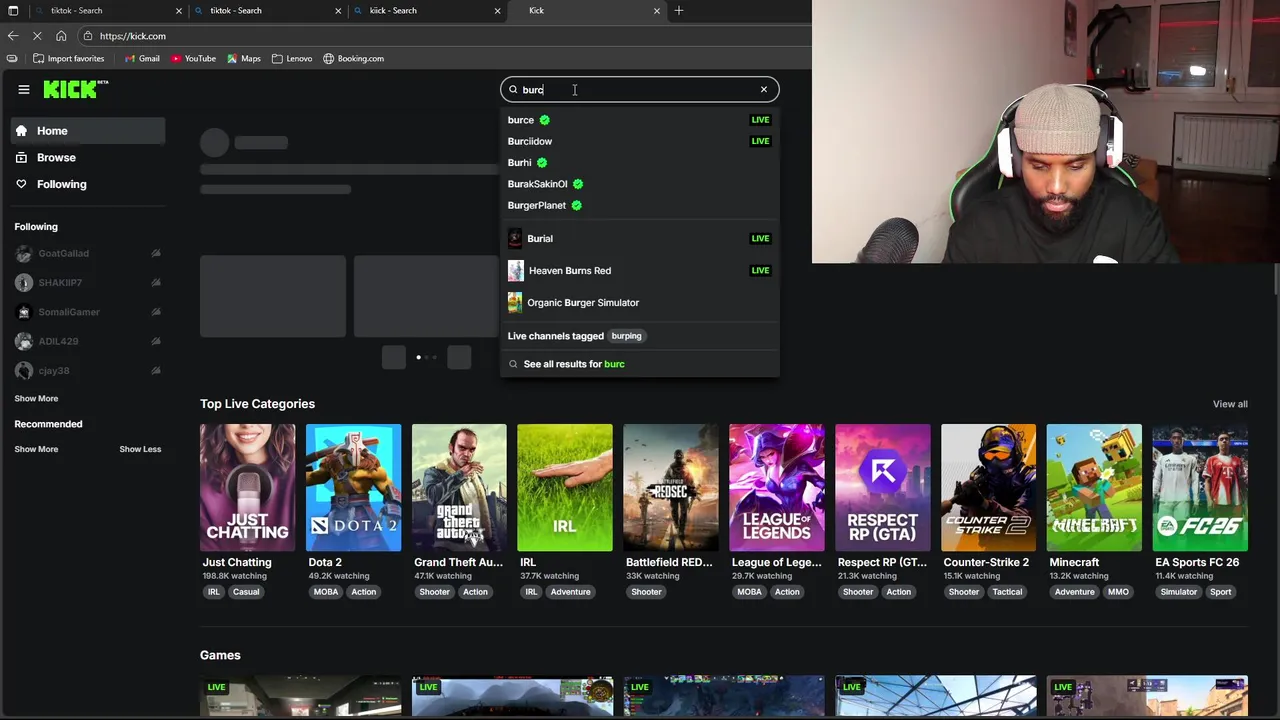The height and width of the screenshot is (720, 1280).
Task: Open the Booking.com bookmark
Action: (x=353, y=58)
